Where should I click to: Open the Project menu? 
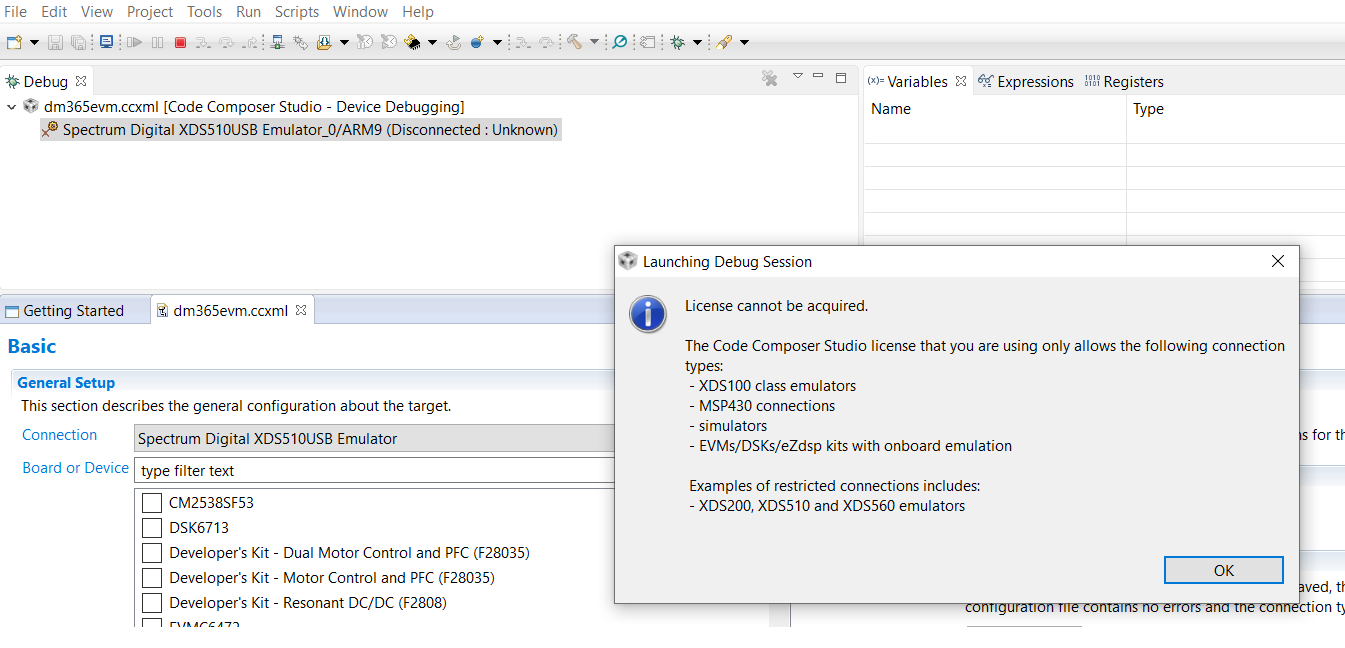tap(150, 12)
